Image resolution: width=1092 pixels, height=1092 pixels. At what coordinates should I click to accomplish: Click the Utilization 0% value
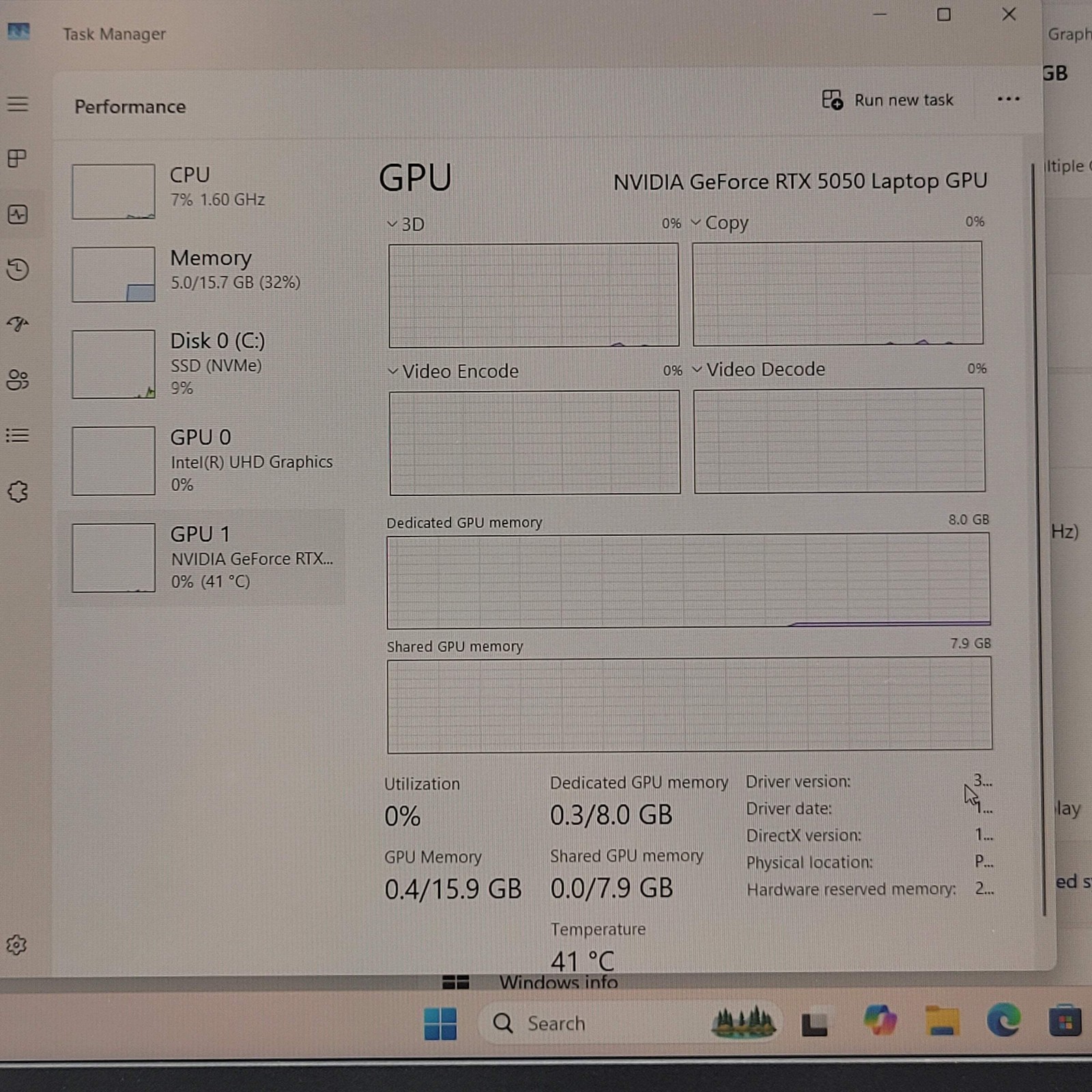point(402,816)
